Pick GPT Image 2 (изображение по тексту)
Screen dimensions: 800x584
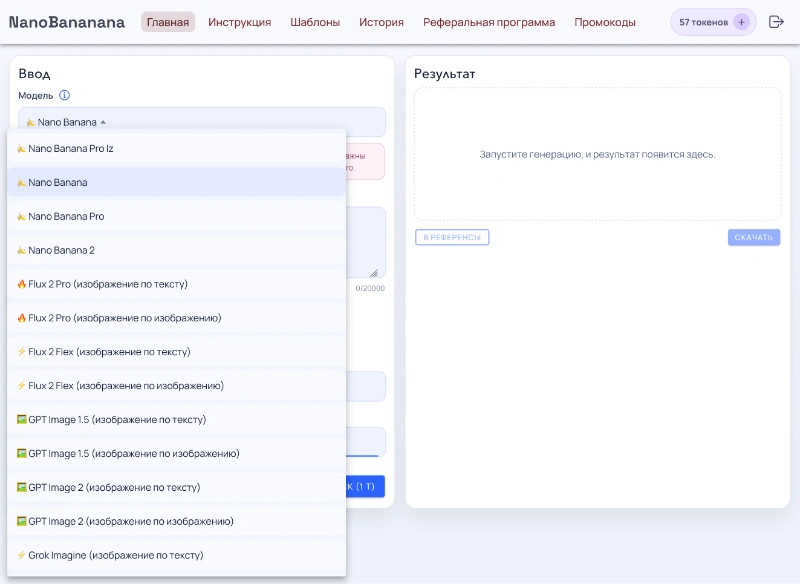coord(177,488)
